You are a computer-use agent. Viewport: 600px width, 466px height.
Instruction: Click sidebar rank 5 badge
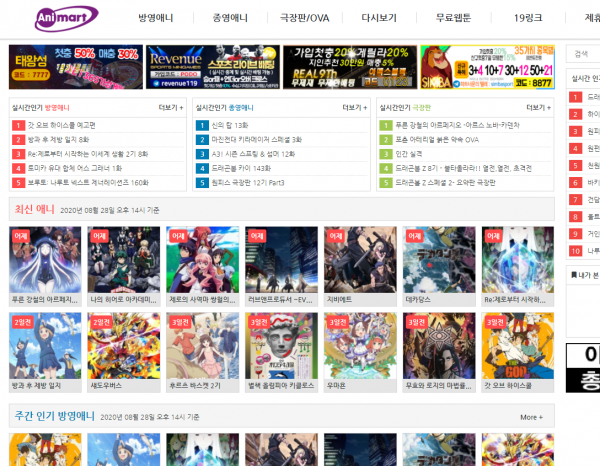[576, 165]
